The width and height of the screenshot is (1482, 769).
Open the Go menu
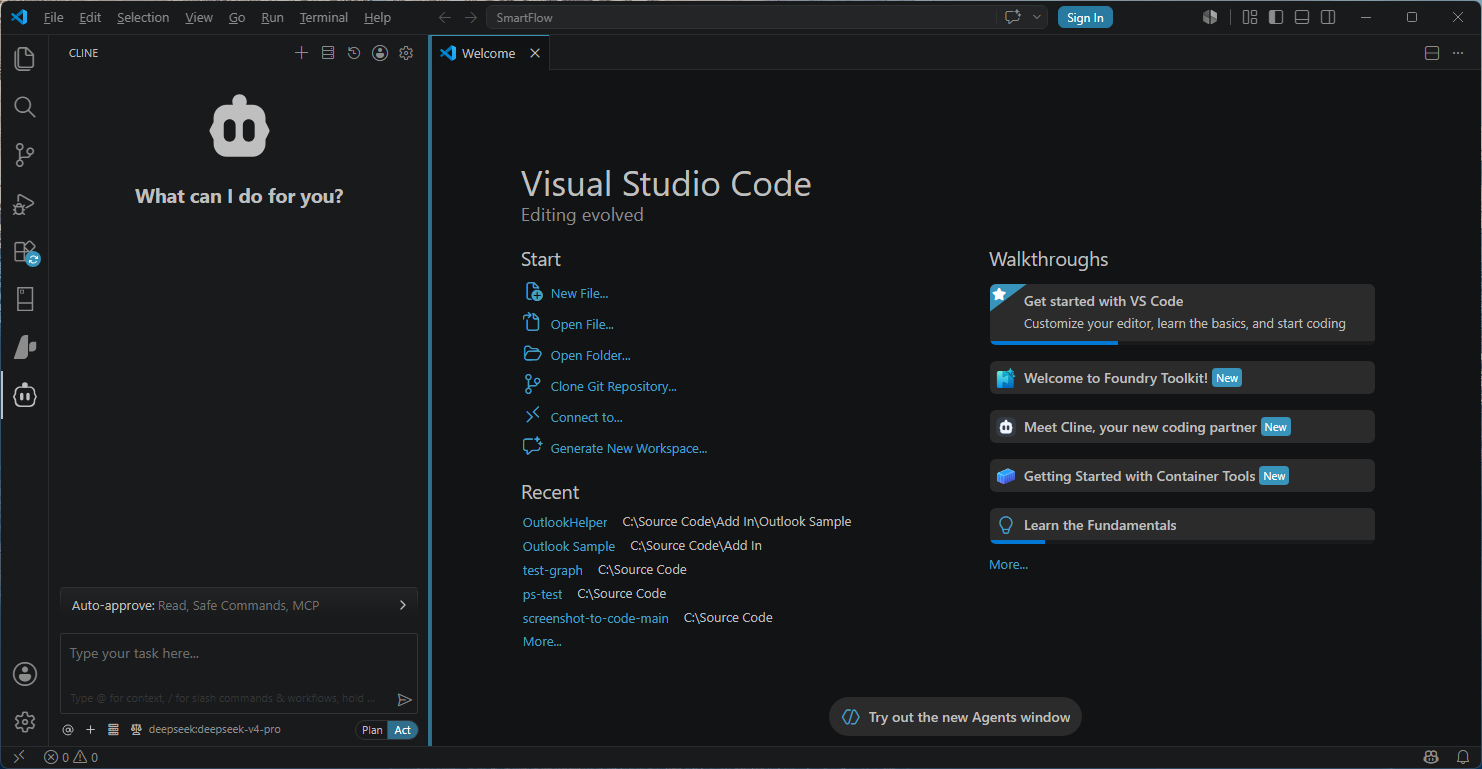coord(236,17)
